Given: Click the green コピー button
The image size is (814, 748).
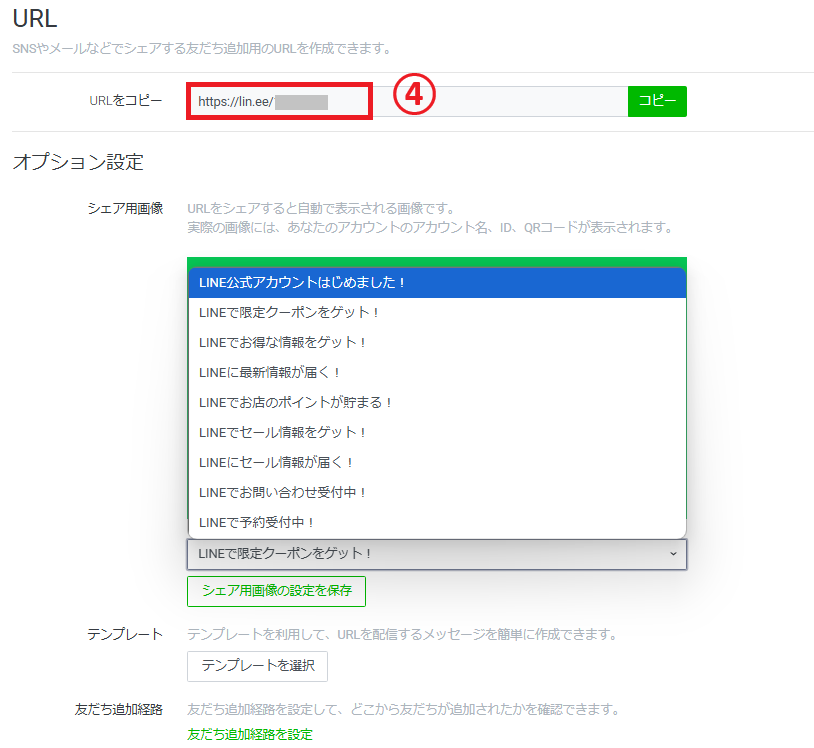Looking at the screenshot, I should [657, 101].
